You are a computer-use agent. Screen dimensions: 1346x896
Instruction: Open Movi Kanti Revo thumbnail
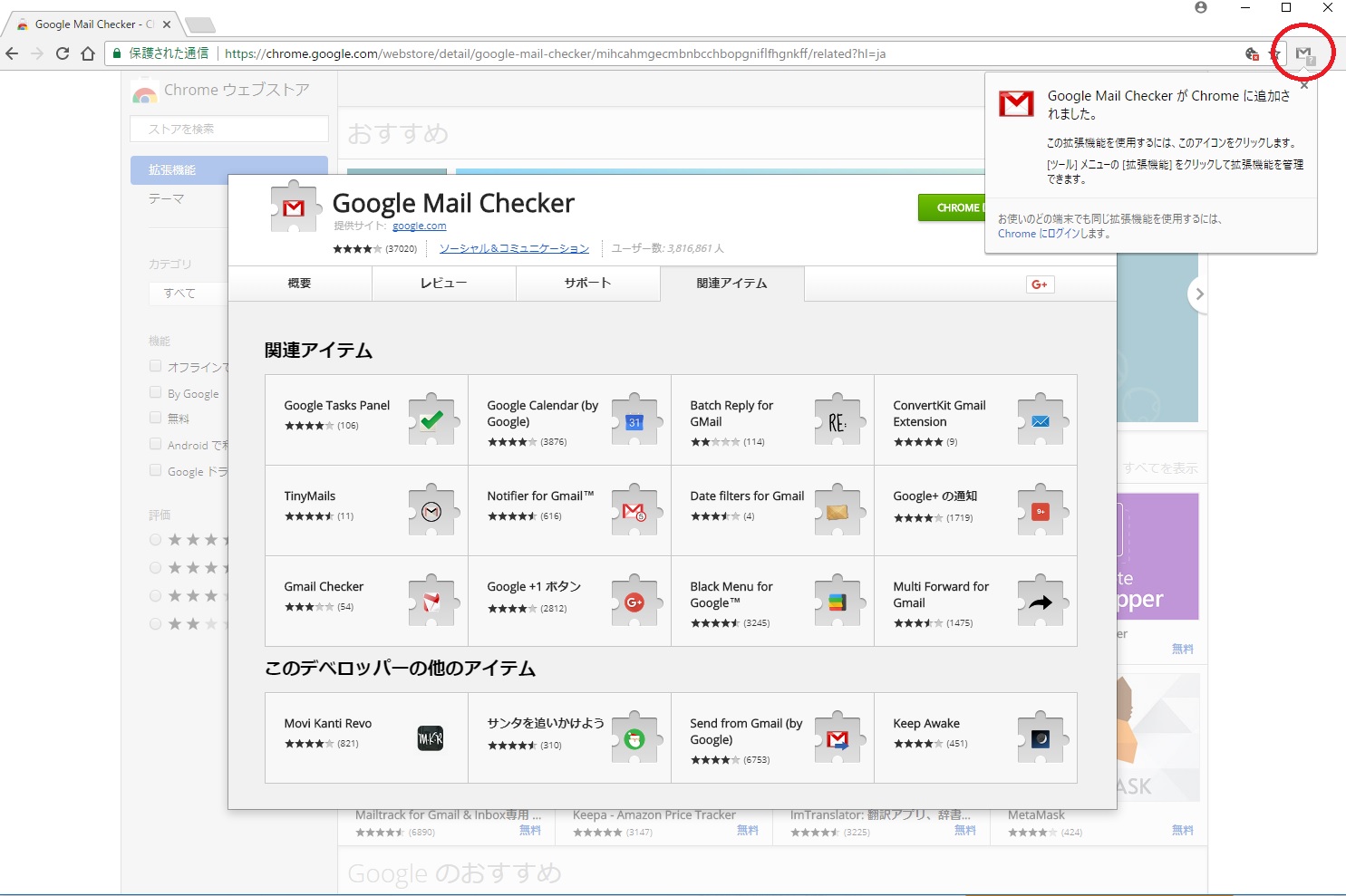pos(431,738)
